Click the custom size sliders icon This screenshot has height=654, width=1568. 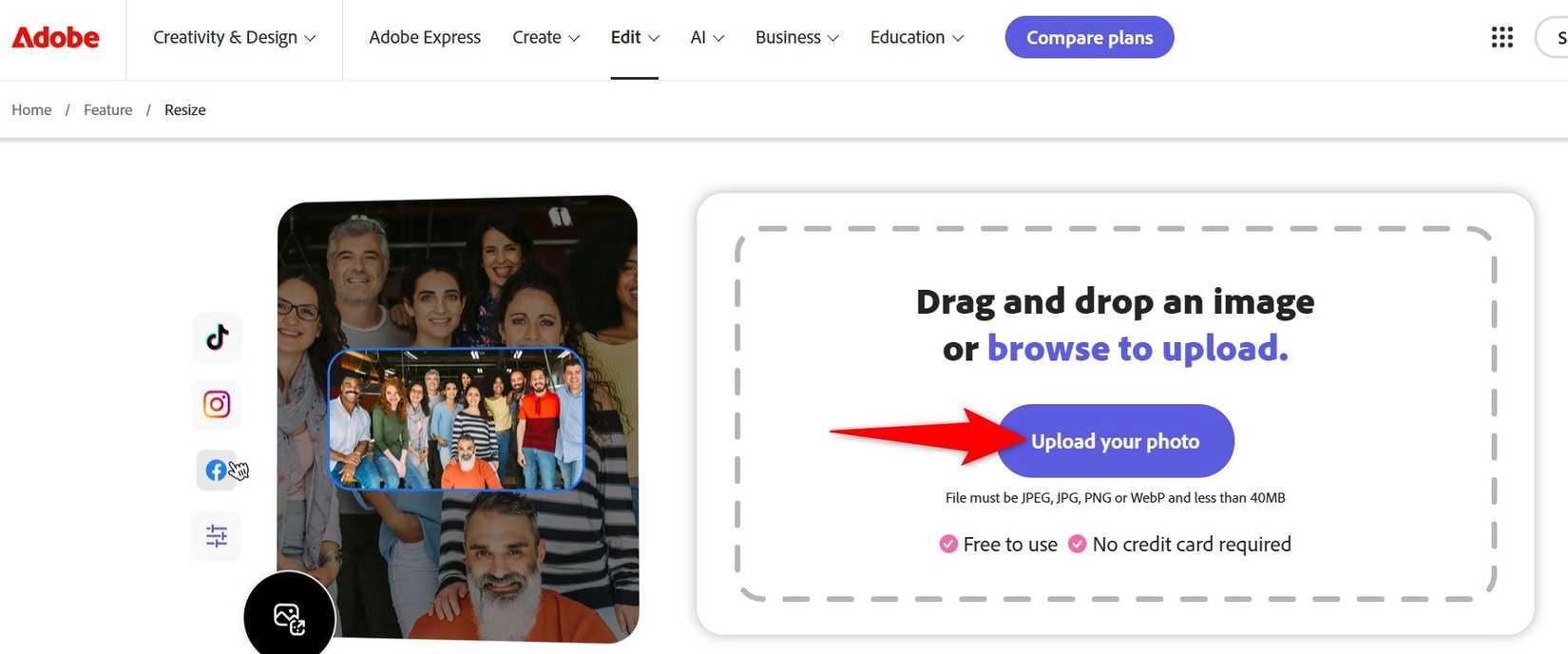(x=217, y=536)
